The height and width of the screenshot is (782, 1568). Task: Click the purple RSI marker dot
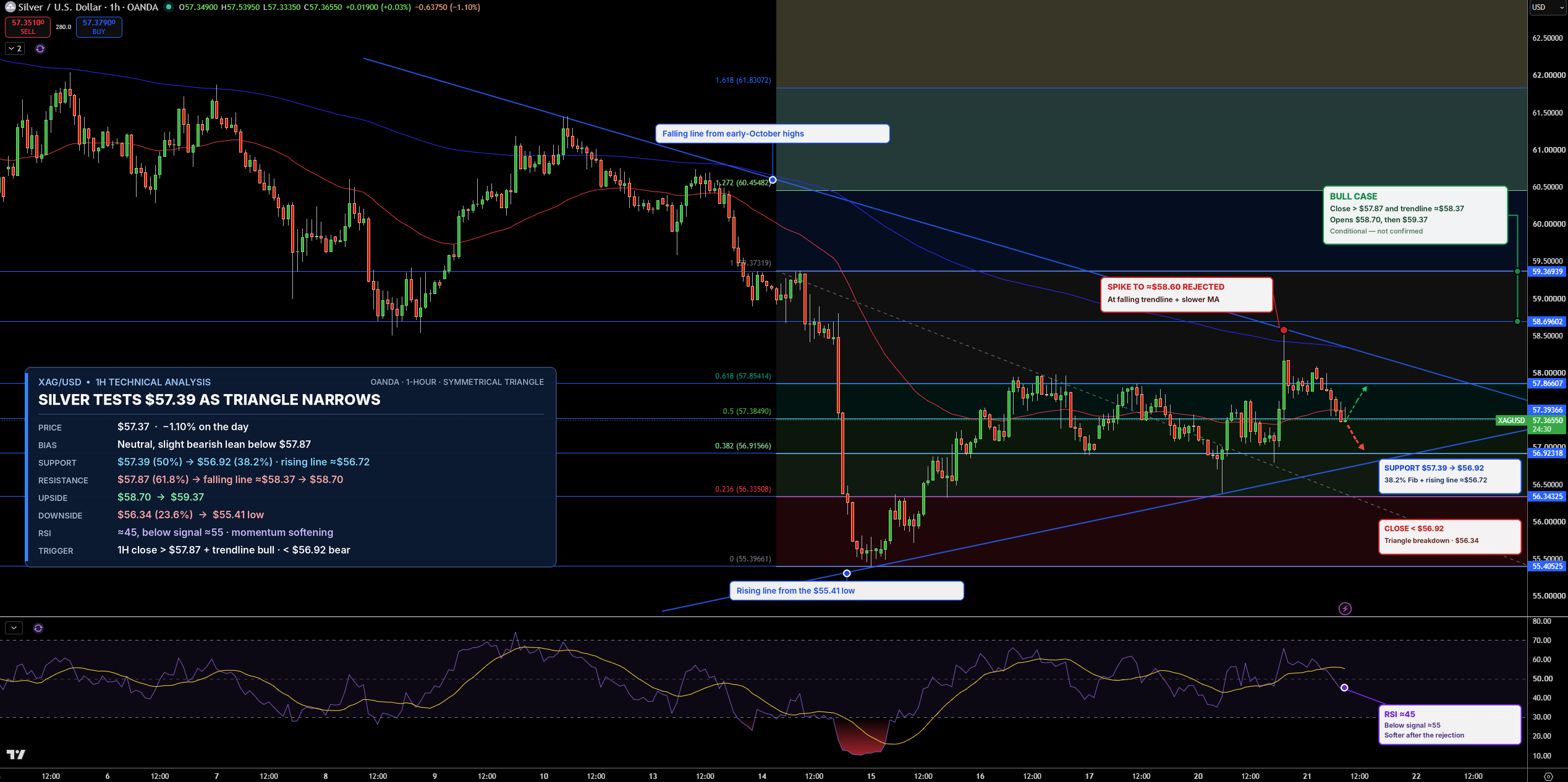pyautogui.click(x=1344, y=688)
